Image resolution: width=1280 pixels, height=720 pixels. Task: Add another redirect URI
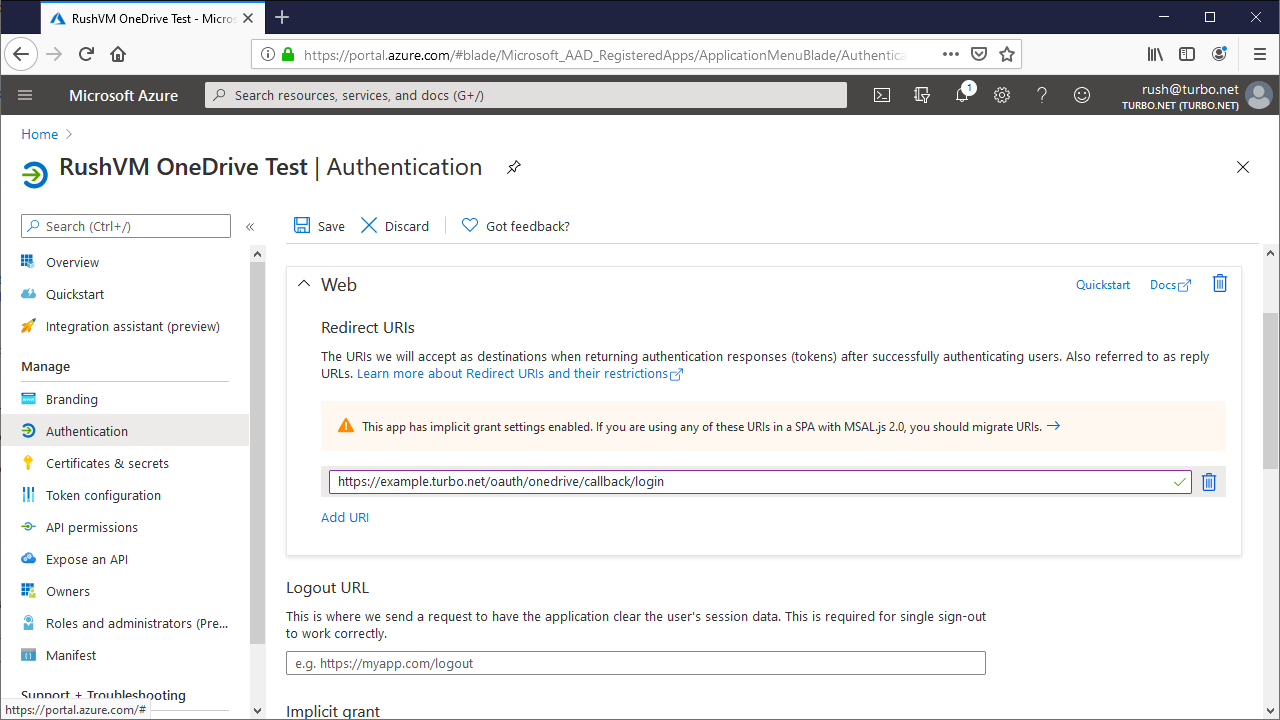click(x=344, y=517)
